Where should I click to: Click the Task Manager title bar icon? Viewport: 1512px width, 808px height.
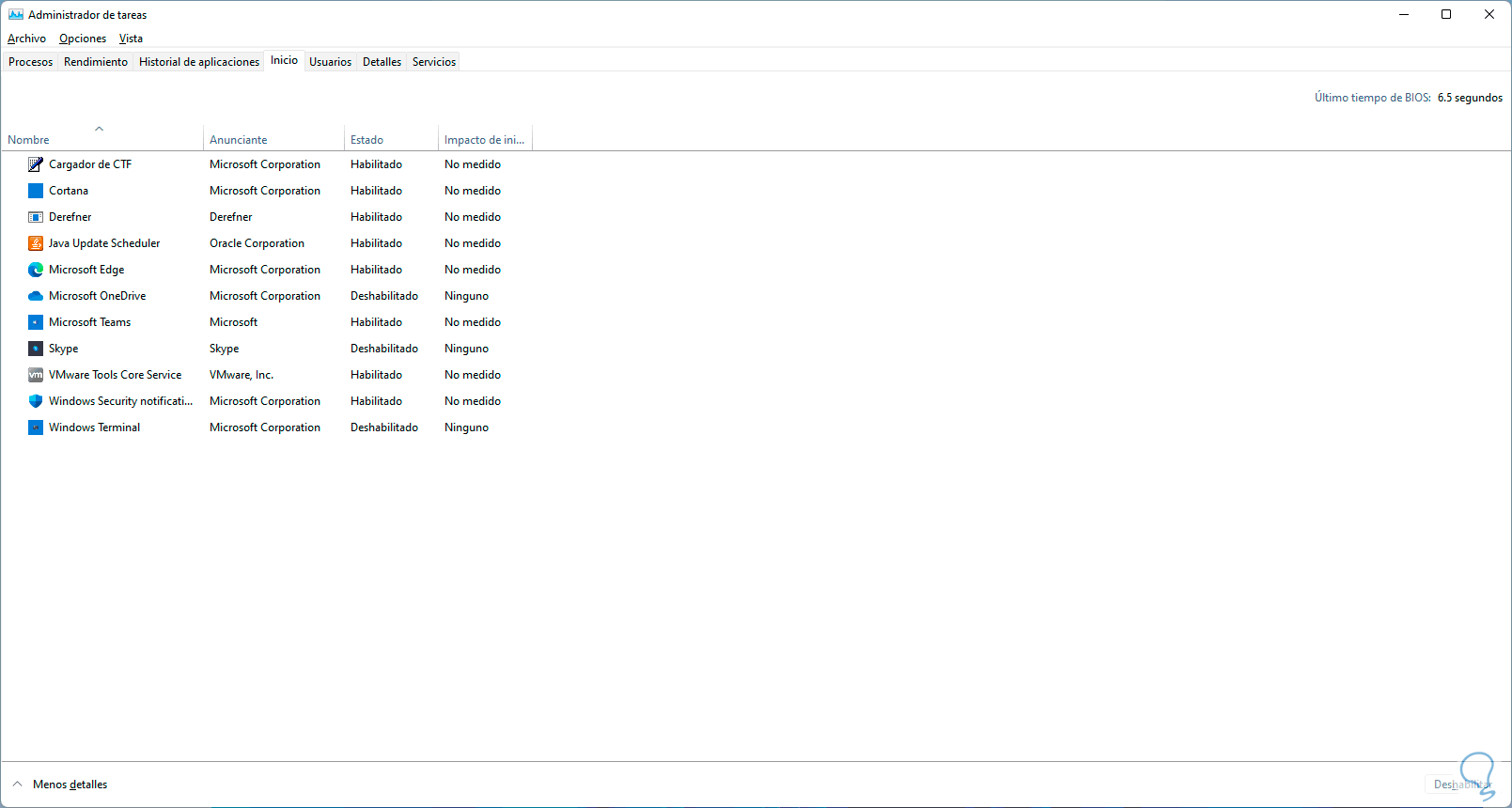point(16,14)
